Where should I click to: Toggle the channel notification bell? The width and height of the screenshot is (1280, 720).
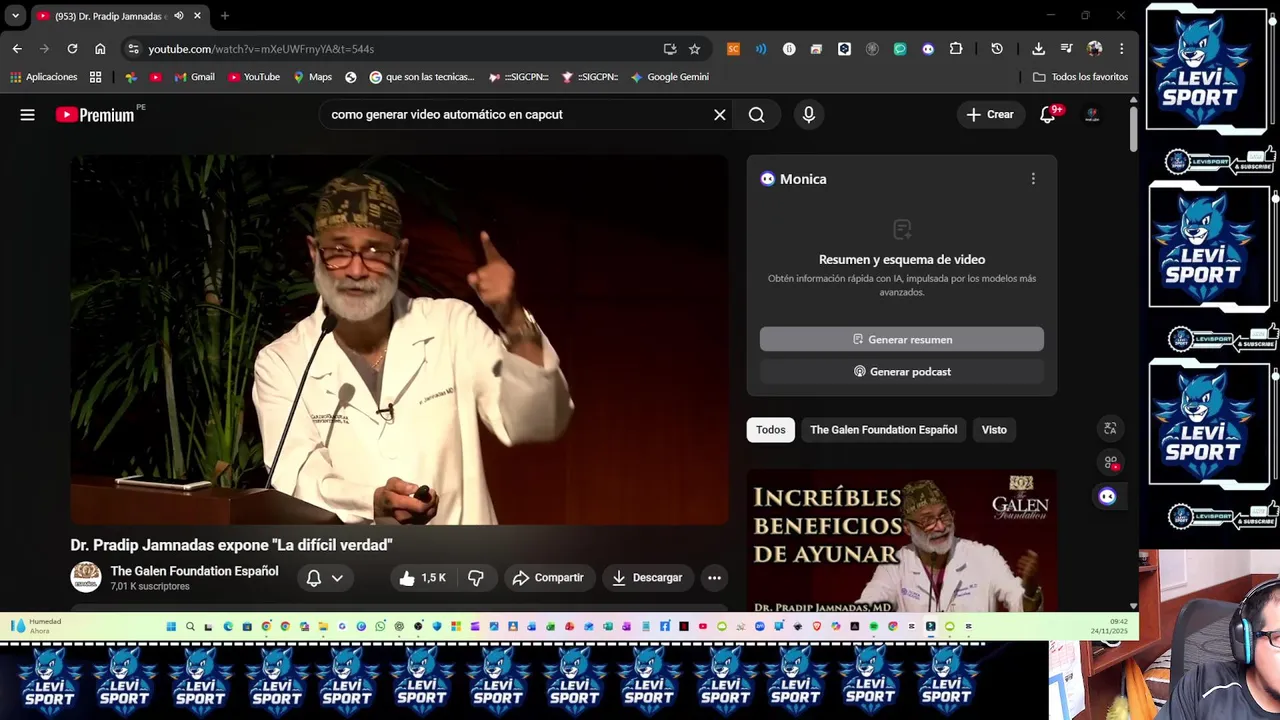click(x=314, y=578)
